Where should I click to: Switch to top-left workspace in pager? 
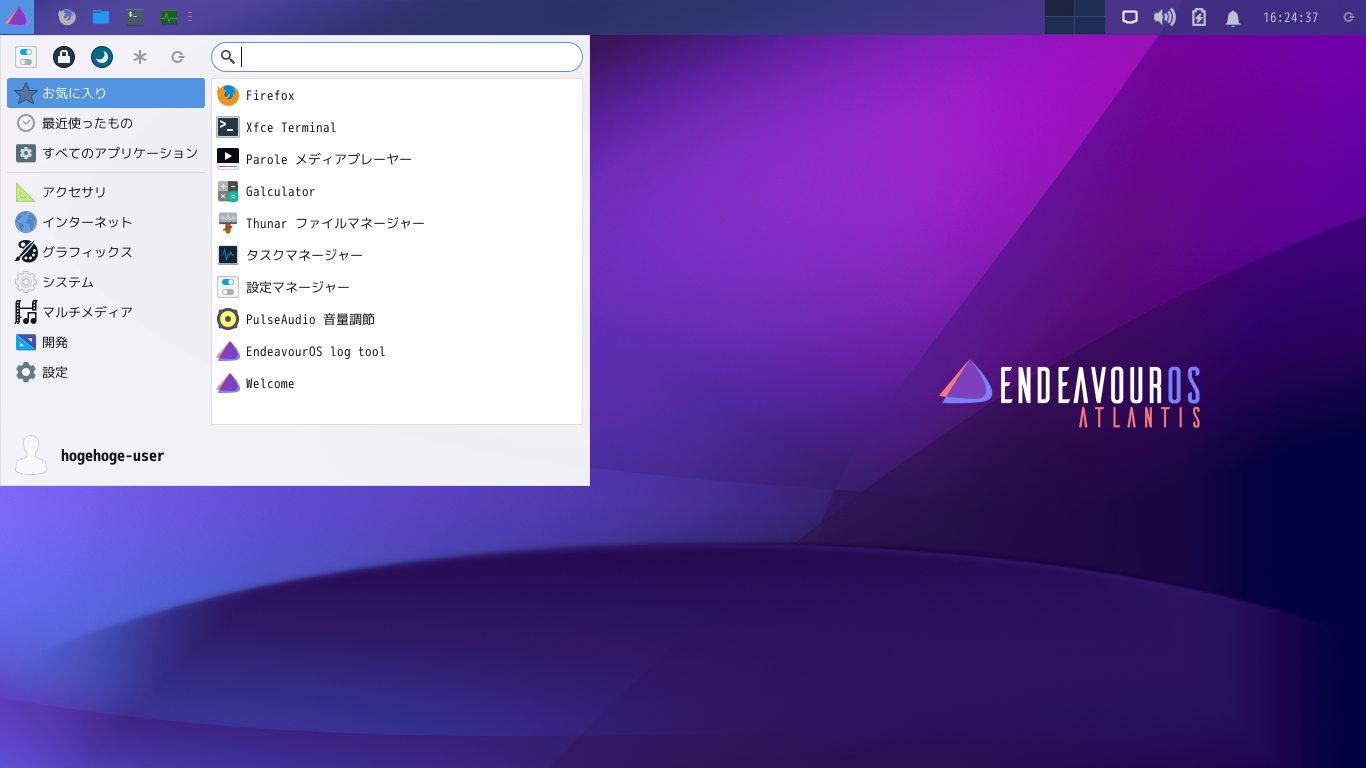coord(1060,8)
